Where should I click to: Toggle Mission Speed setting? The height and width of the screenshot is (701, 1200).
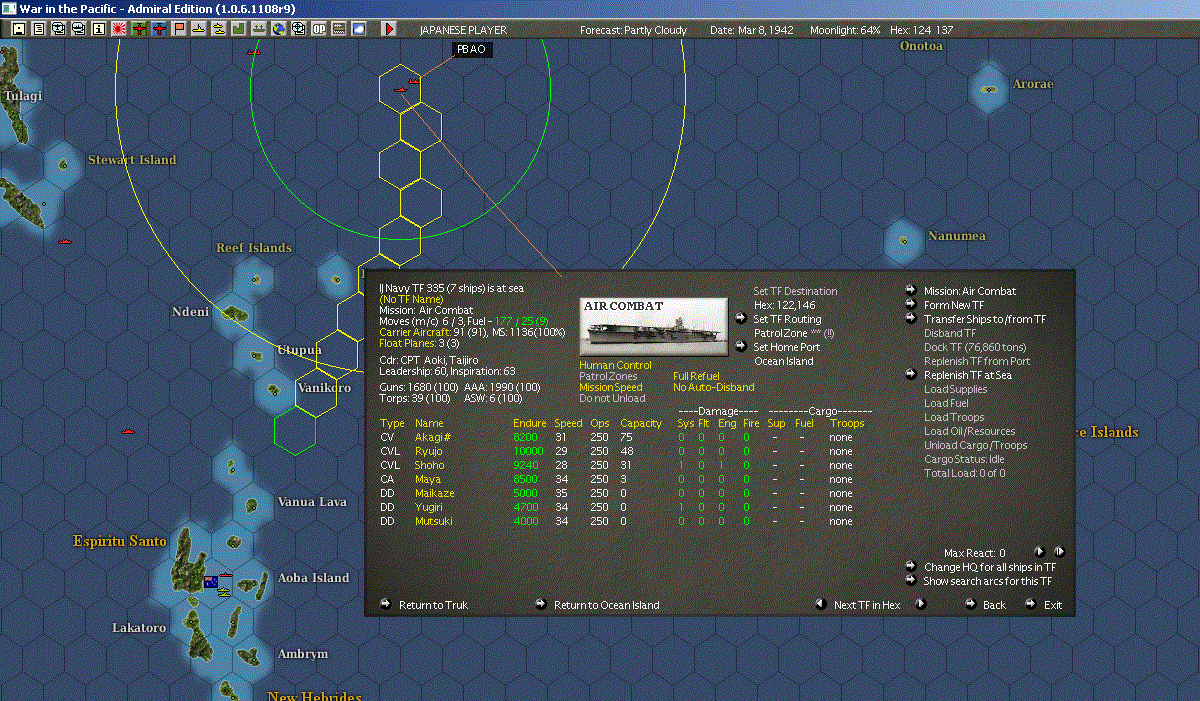(611, 387)
